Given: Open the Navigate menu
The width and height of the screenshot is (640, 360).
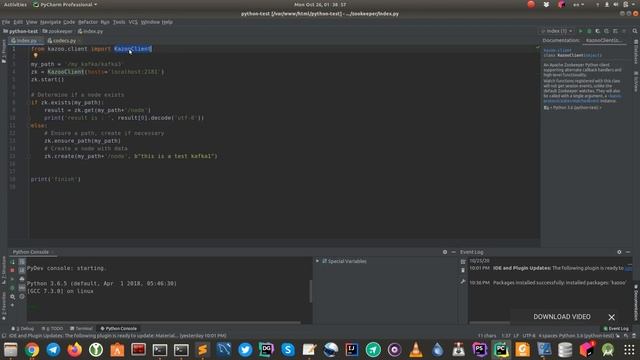Looking at the screenshot, I should click(50, 22).
